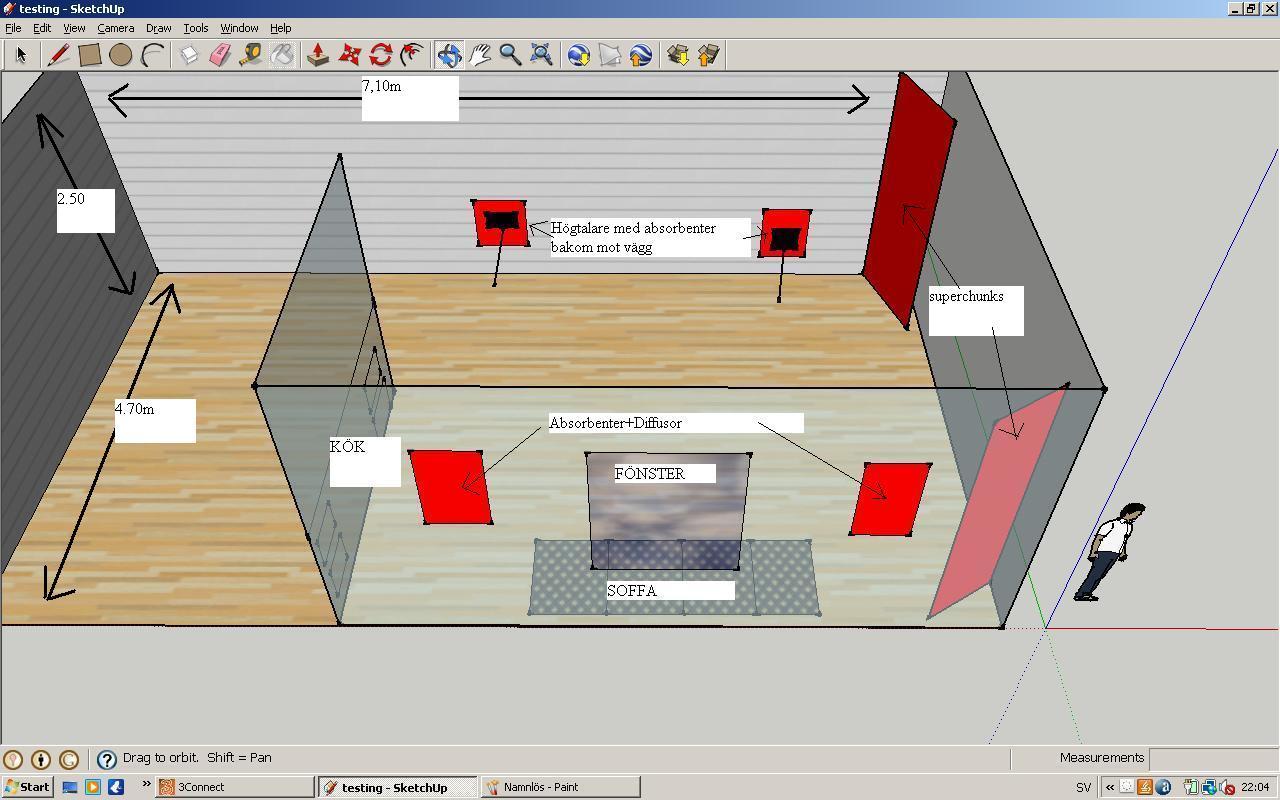This screenshot has width=1280, height=800.
Task: Open the Windows Start button
Action: pyautogui.click(x=27, y=787)
